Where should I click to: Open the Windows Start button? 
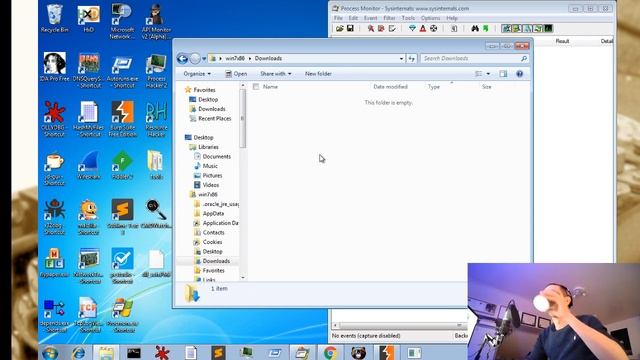coord(50,352)
